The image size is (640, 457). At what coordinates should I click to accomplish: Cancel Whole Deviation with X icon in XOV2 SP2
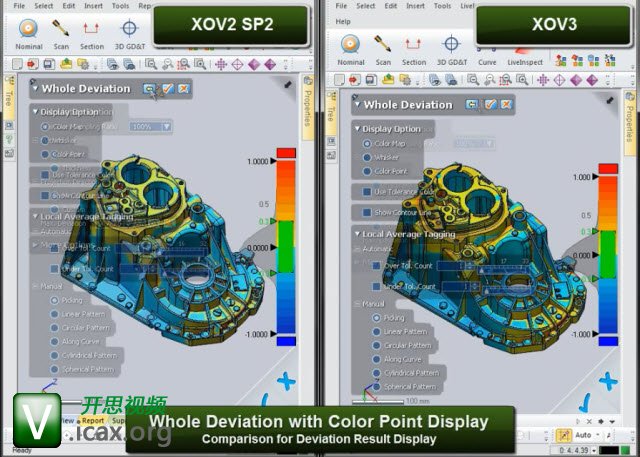click(184, 89)
